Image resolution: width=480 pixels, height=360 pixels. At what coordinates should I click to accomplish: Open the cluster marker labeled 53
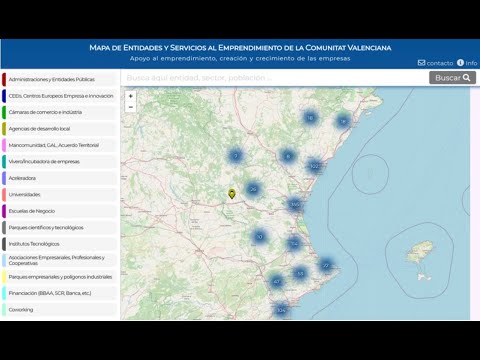(300, 273)
